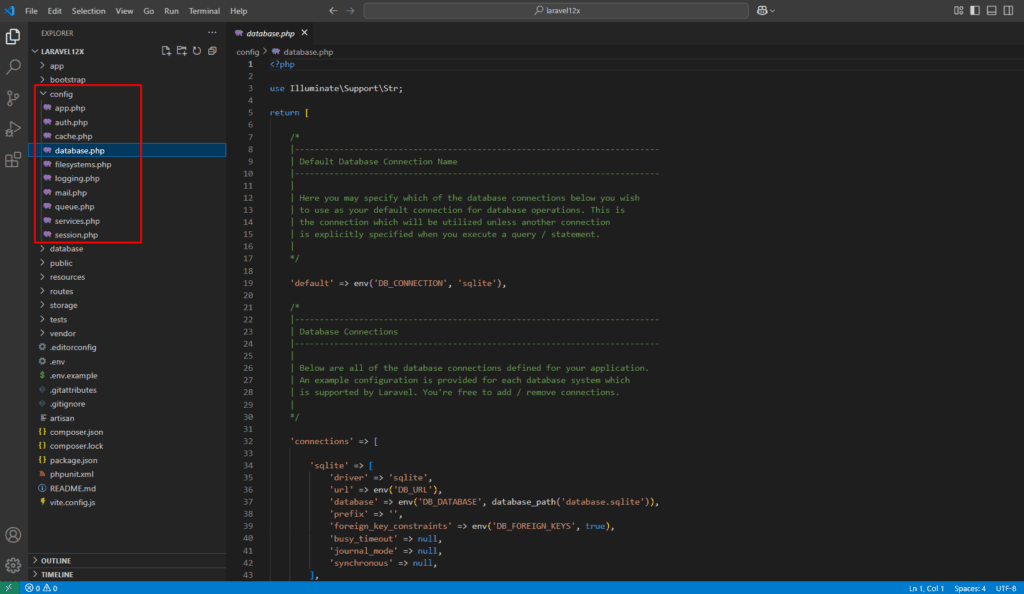
Task: Expand the vendor folder
Action: coord(63,333)
